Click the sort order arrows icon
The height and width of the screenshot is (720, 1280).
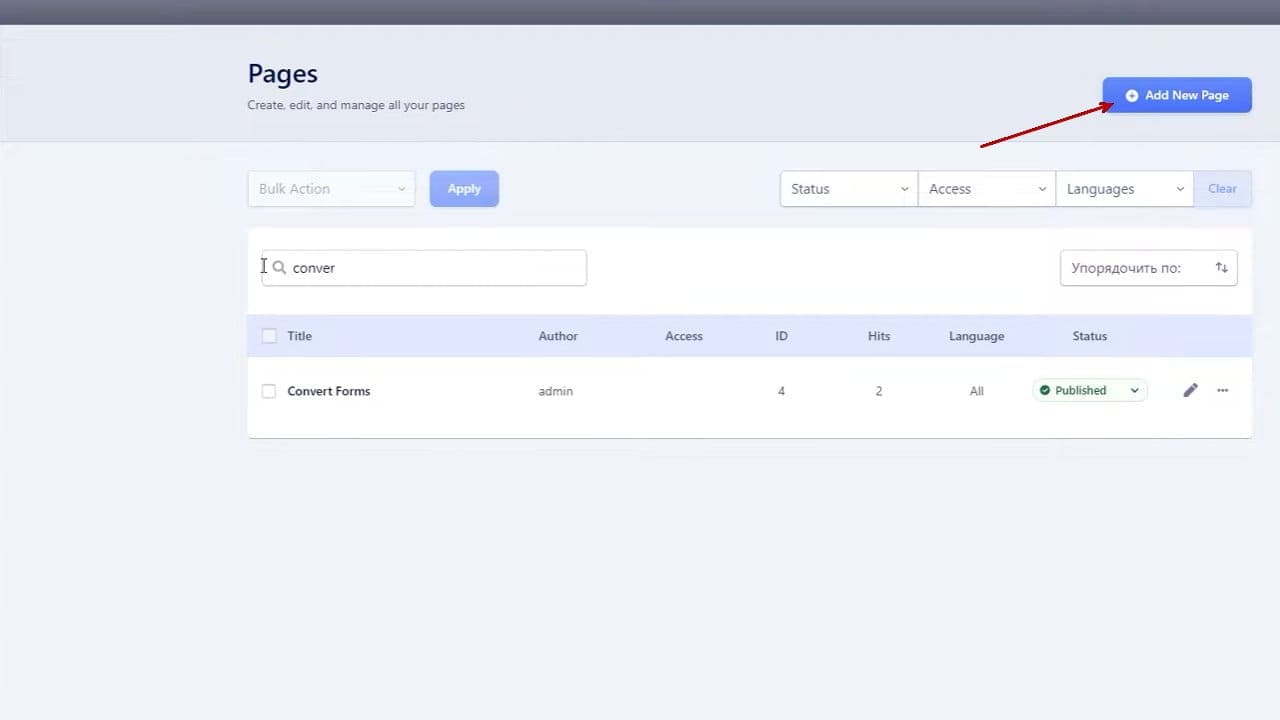click(1221, 268)
